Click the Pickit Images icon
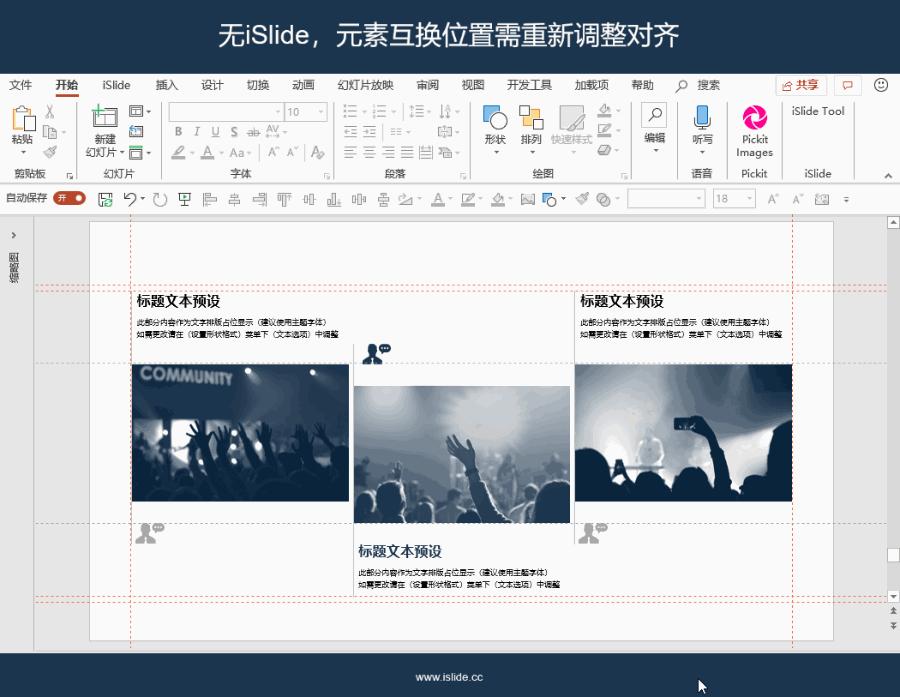Viewport: 900px width, 697px height. point(754,118)
